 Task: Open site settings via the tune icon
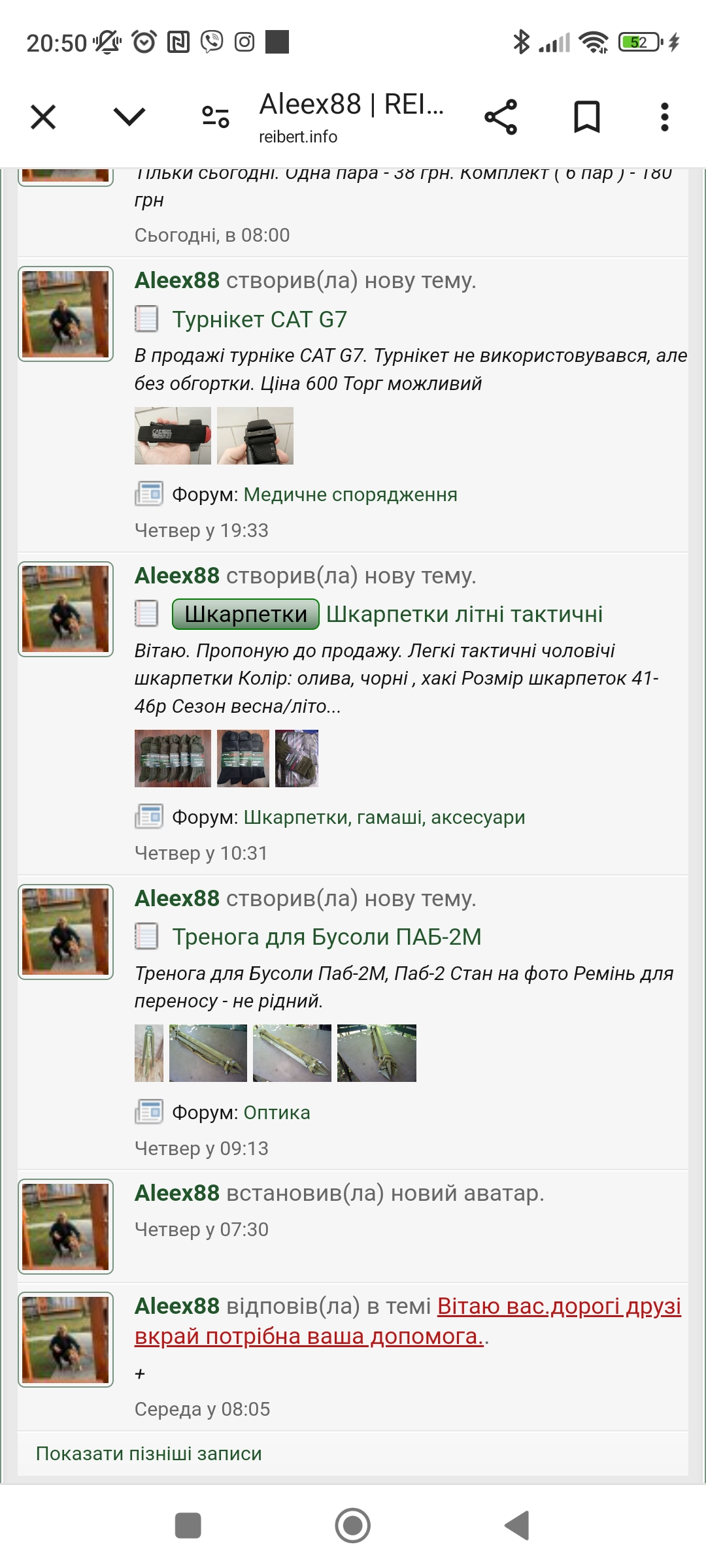[215, 118]
